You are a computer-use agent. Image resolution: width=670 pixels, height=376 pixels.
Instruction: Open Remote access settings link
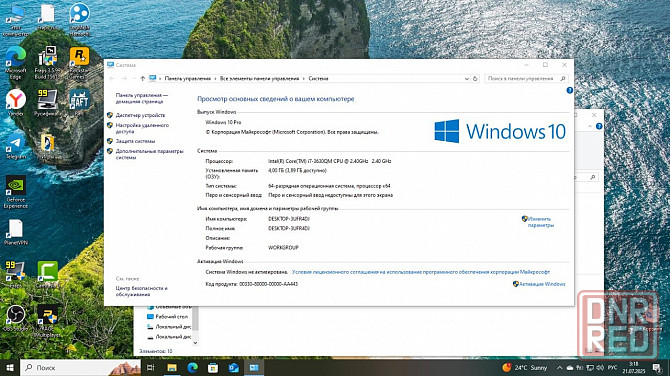pos(142,129)
